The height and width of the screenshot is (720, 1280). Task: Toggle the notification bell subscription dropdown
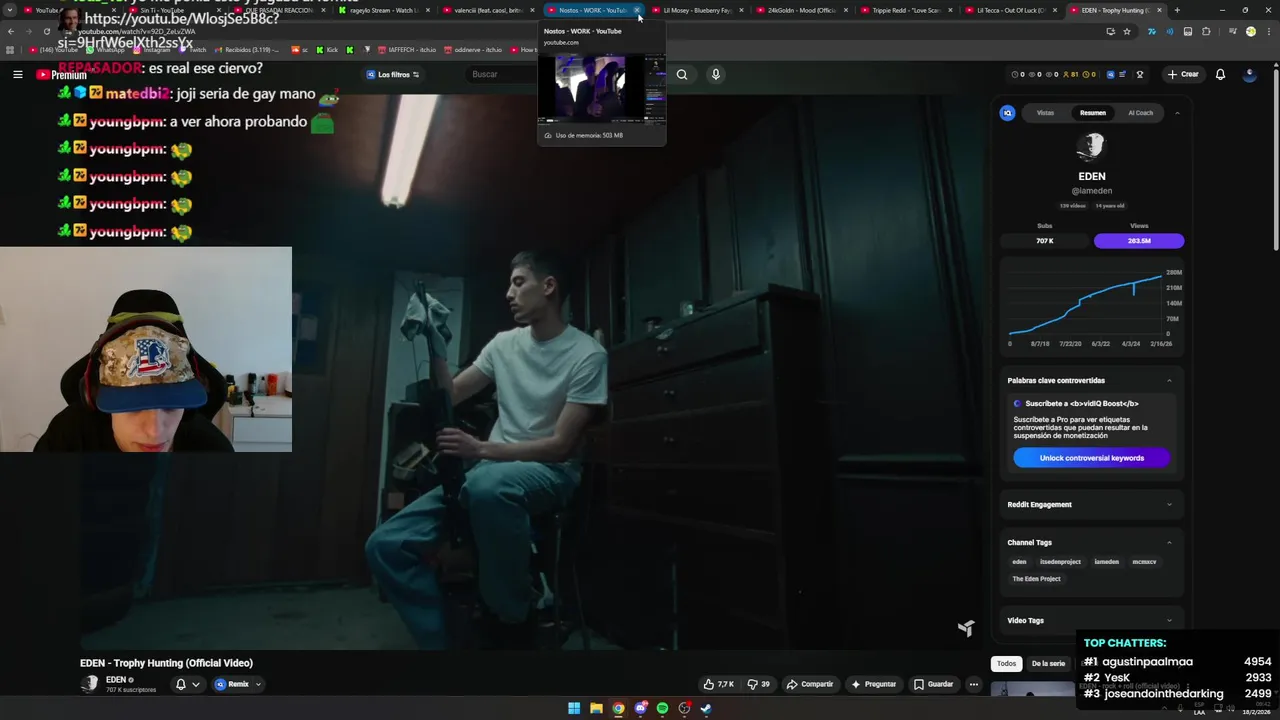click(188, 684)
